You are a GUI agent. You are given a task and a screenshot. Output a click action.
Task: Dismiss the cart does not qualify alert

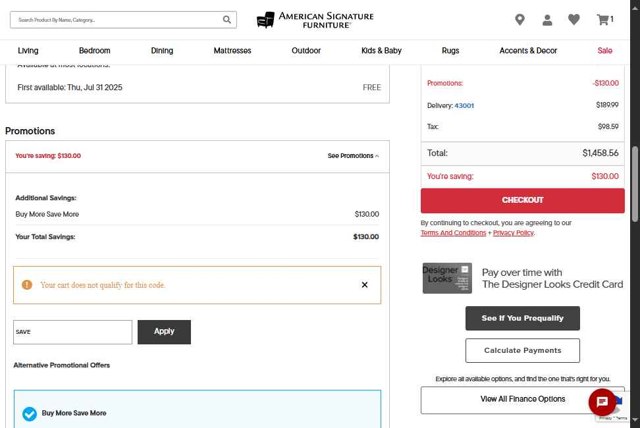[x=364, y=285]
